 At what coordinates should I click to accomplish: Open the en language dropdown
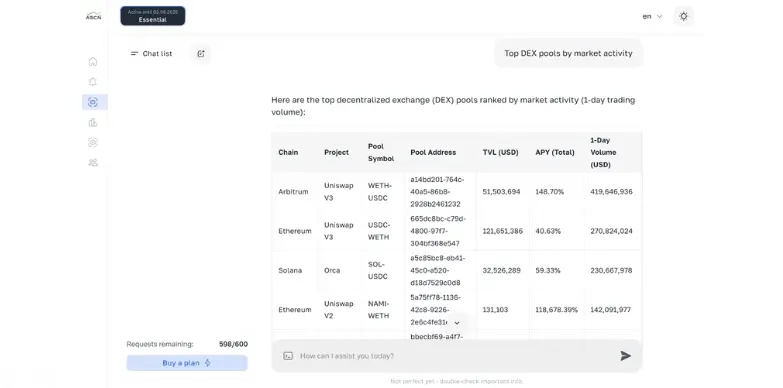[652, 16]
